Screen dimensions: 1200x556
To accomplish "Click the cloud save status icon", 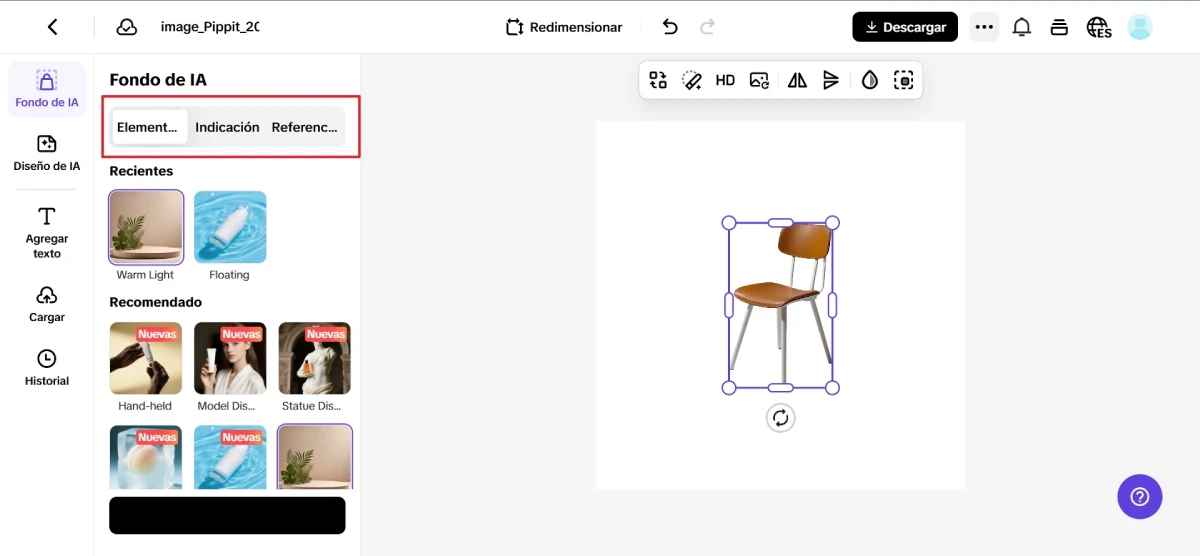I will 127,27.
